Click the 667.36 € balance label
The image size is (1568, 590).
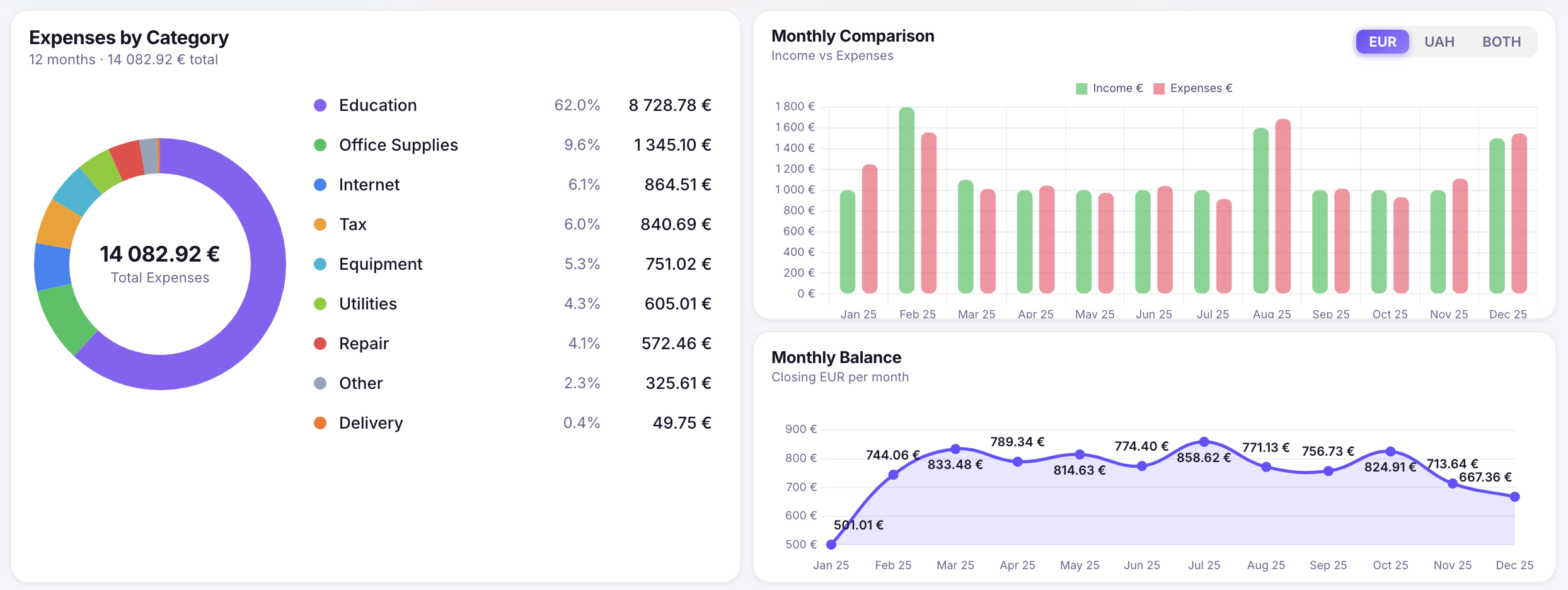1485,477
